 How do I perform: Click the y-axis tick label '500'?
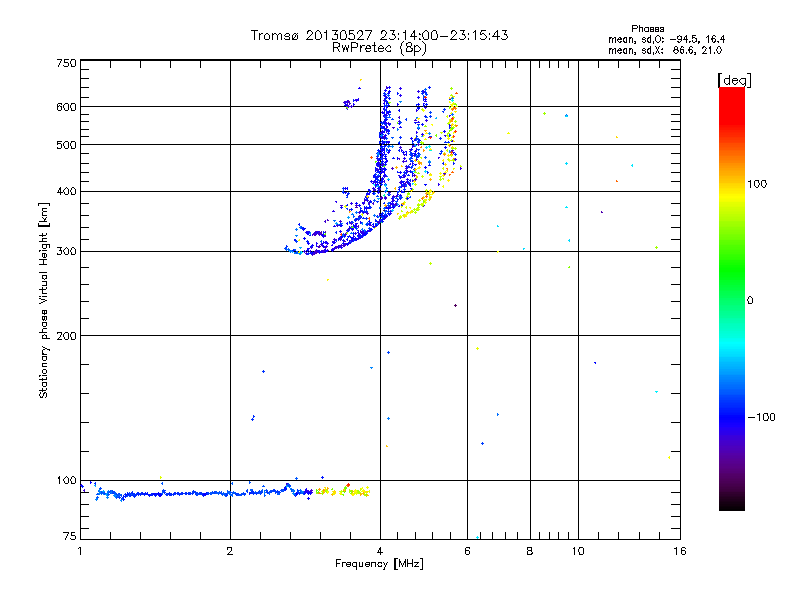point(66,145)
